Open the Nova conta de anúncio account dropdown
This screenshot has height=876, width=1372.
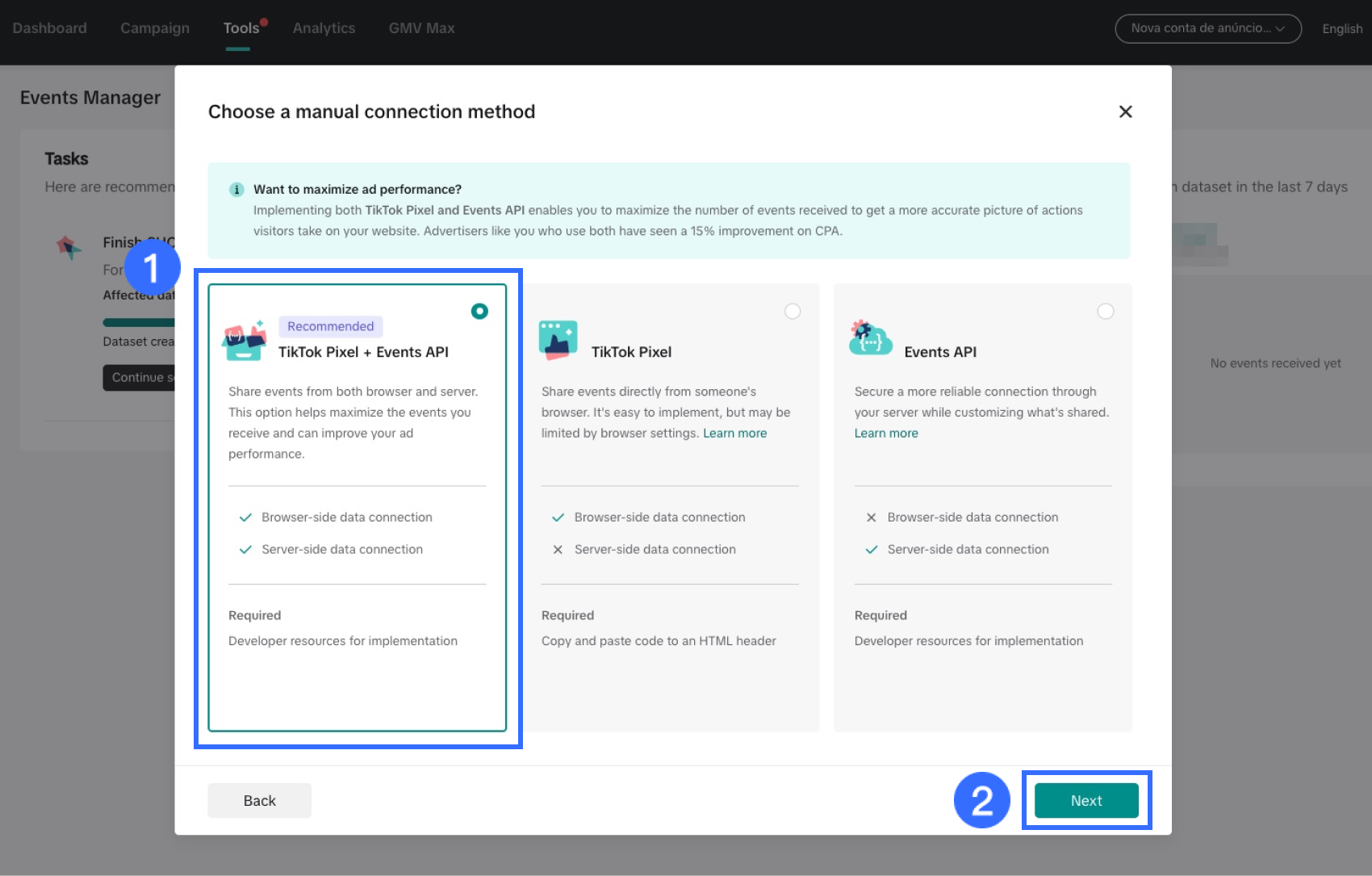pos(1208,28)
